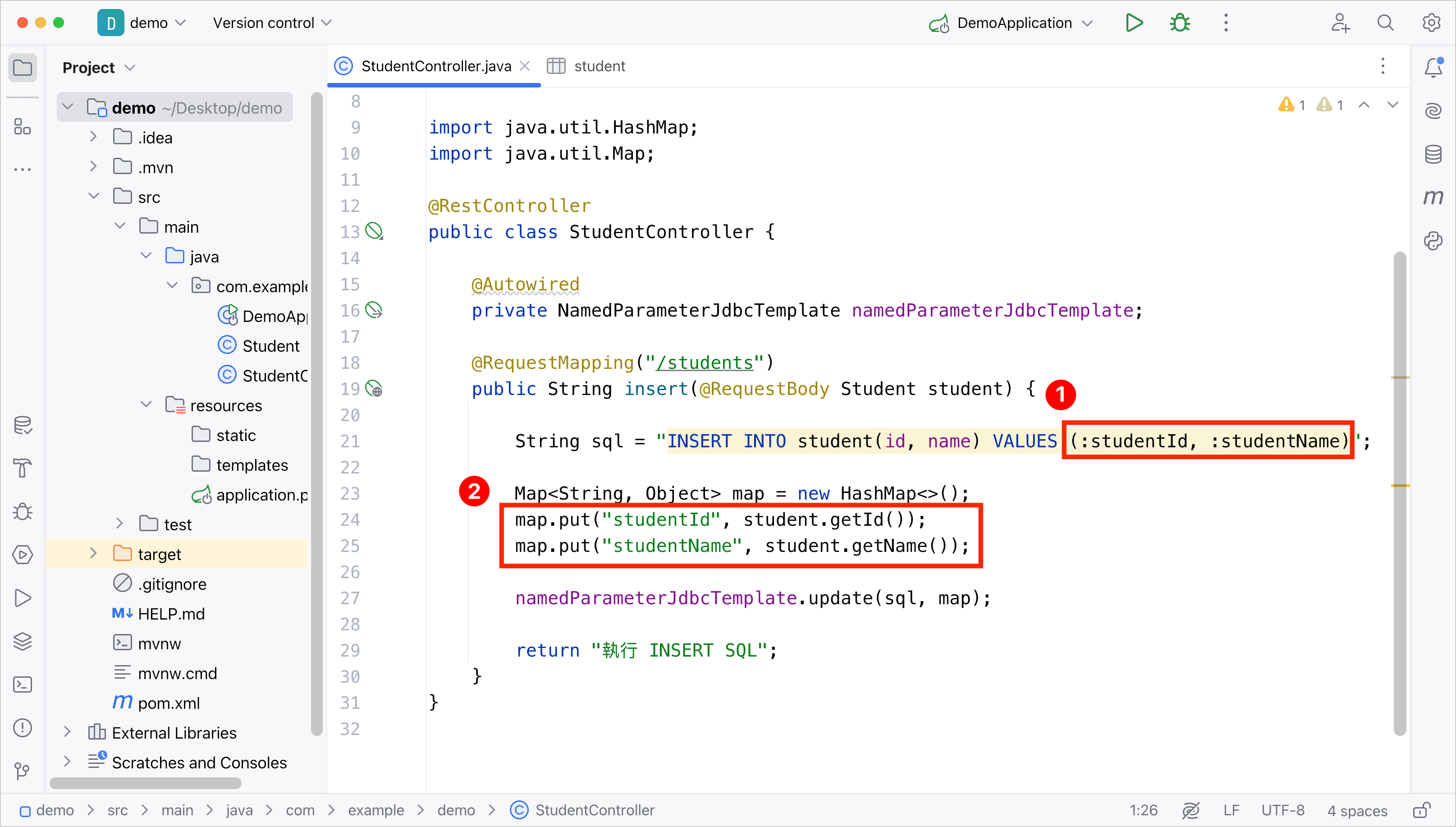Expand the .idea folder

(x=94, y=137)
